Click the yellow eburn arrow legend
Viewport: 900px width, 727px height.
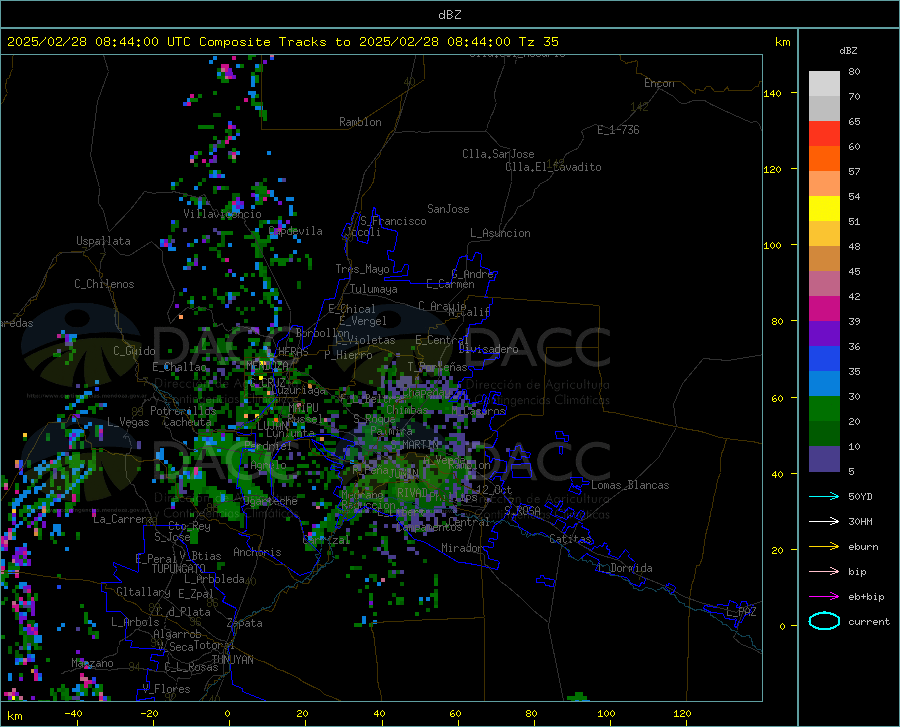tap(824, 547)
